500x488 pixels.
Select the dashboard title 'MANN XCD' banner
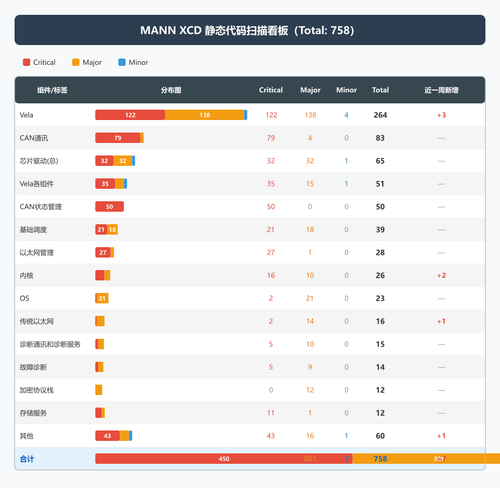(250, 30)
